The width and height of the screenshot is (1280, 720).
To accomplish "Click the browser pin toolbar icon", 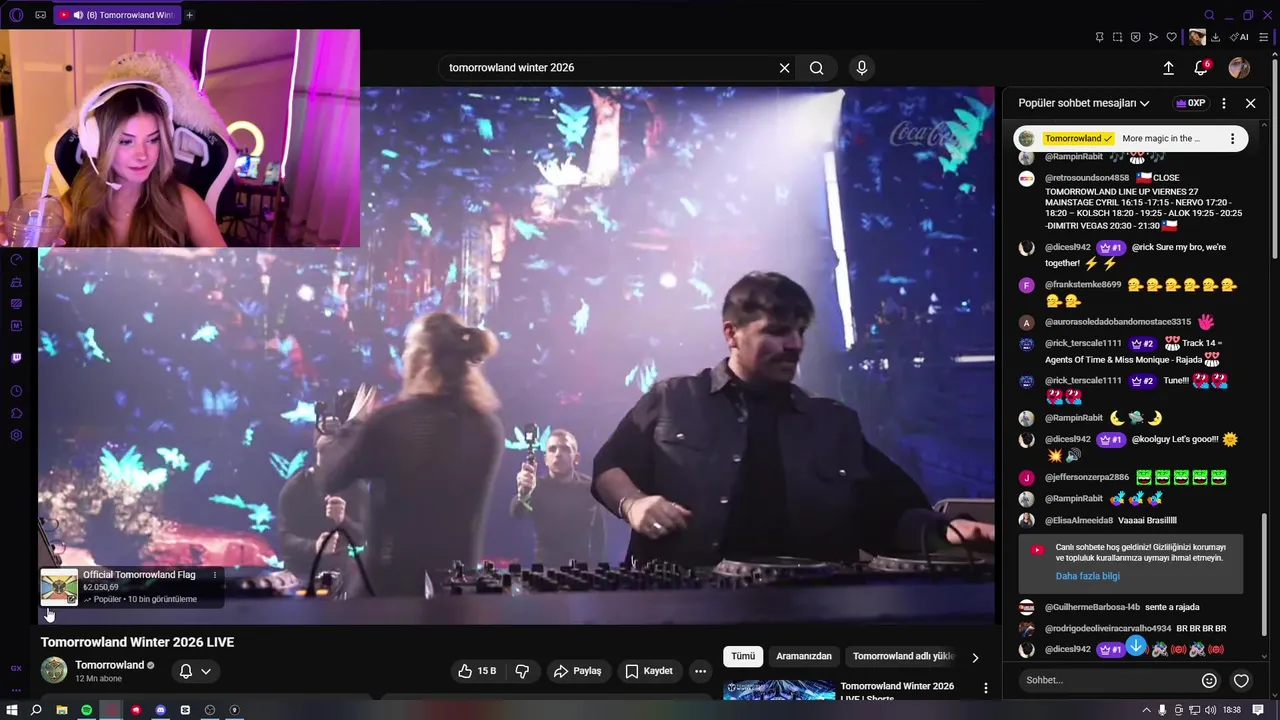I will [x=1099, y=37].
